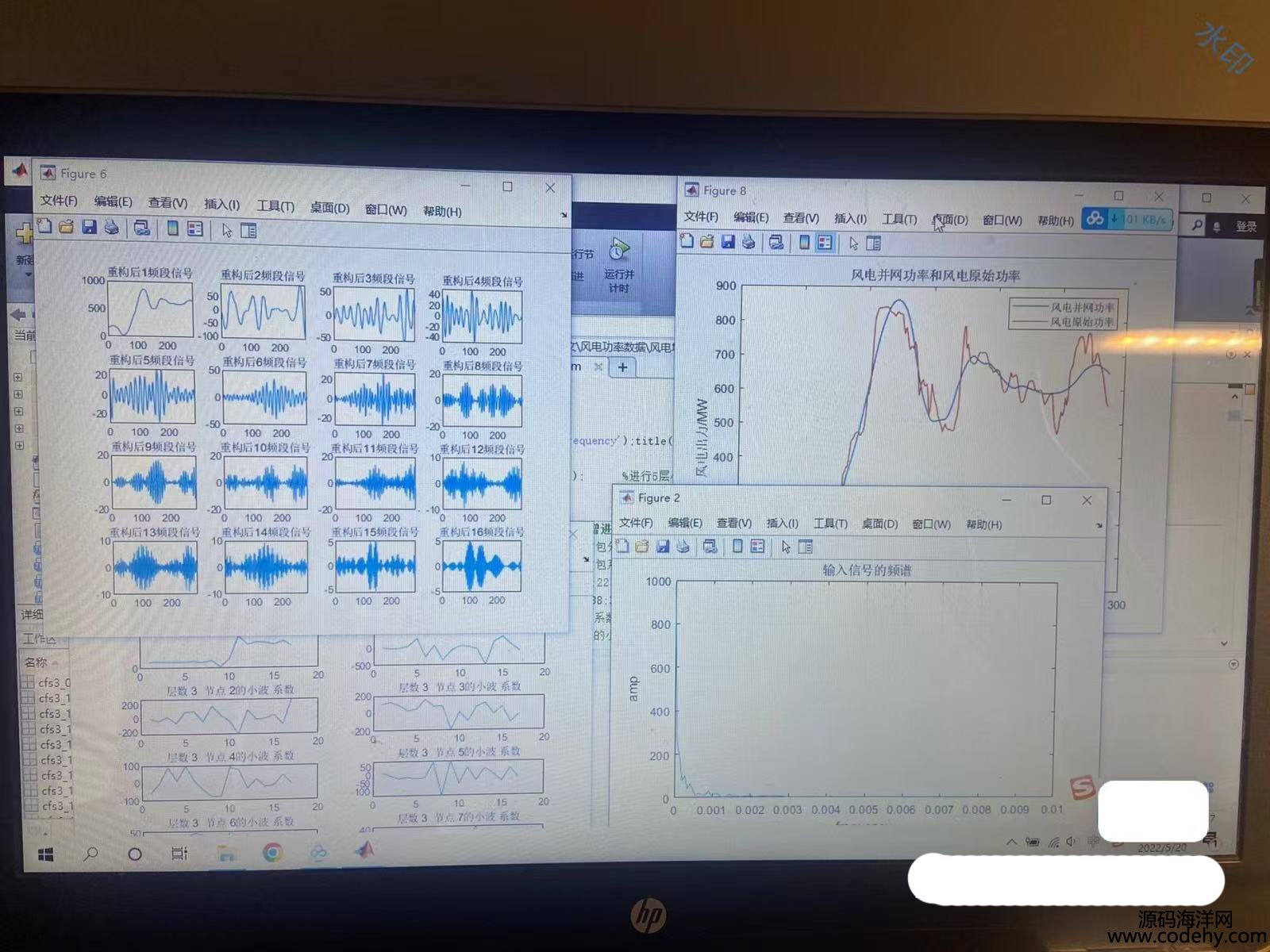Screen dimensions: 1270x952
Task: Open 桌面(D) menu in Figure 2
Action: click(879, 524)
